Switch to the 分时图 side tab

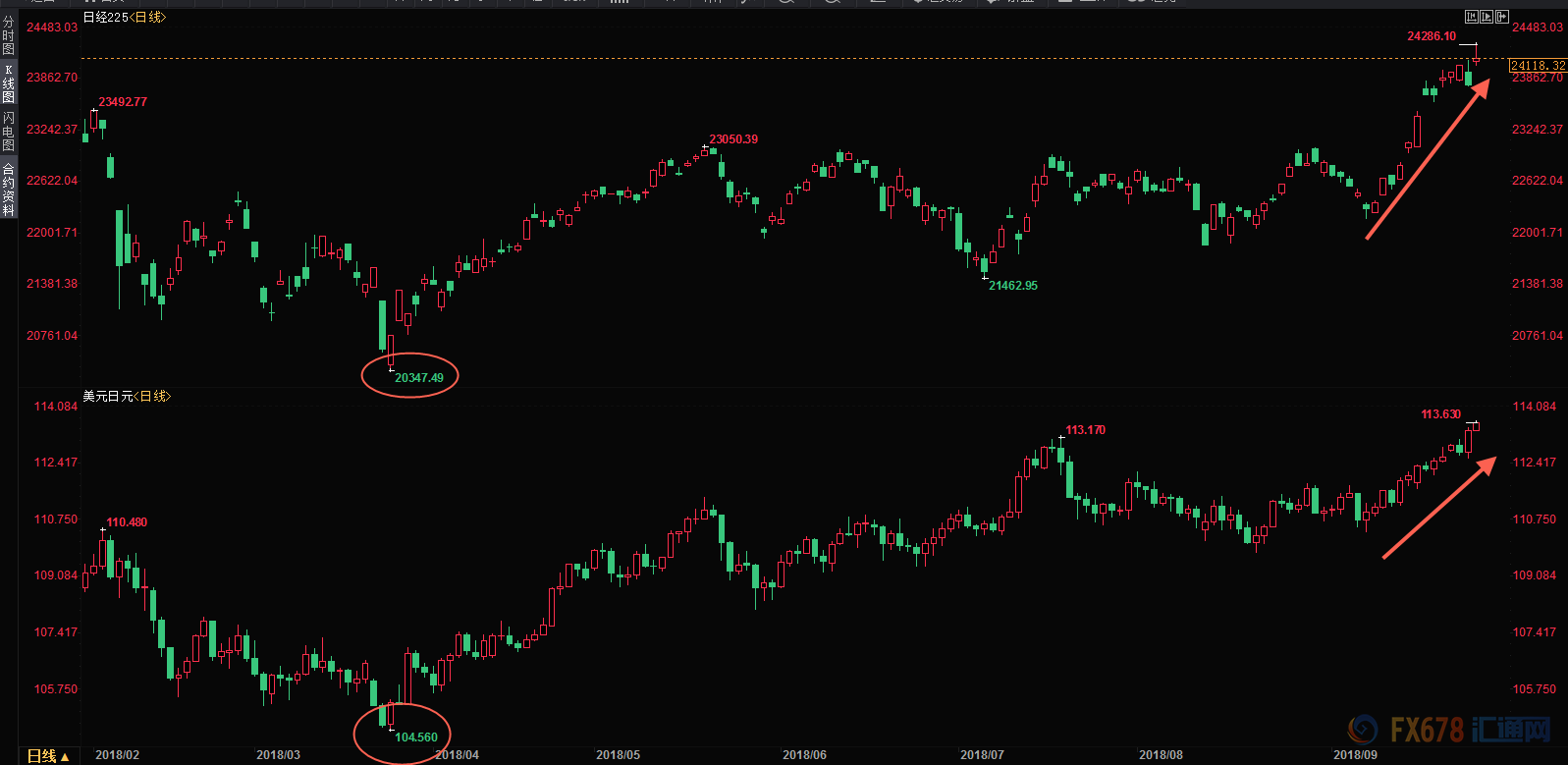[x=9, y=35]
